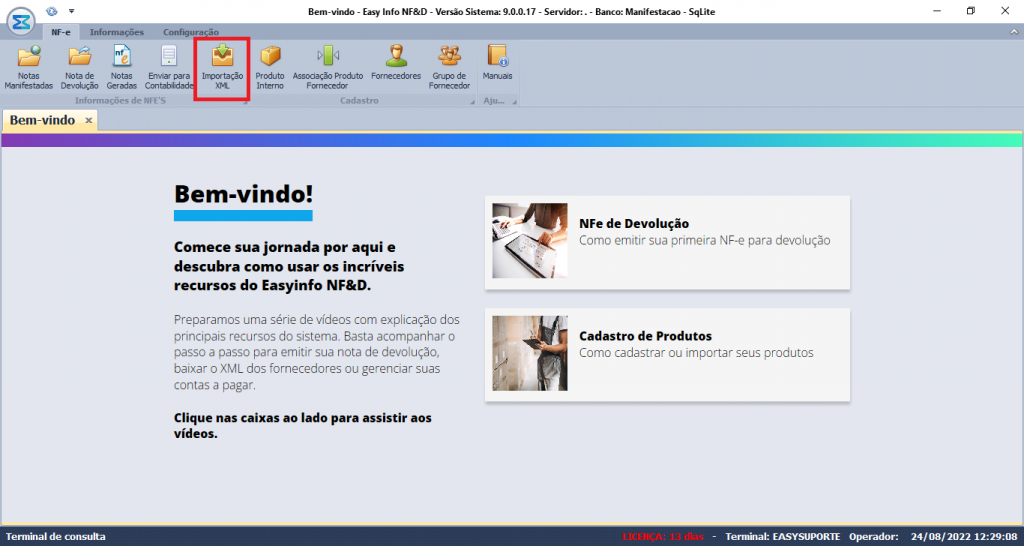Click 'Como emitir sua primeira NF-e para devolução'
The width and height of the screenshot is (1024, 546).
coord(705,240)
